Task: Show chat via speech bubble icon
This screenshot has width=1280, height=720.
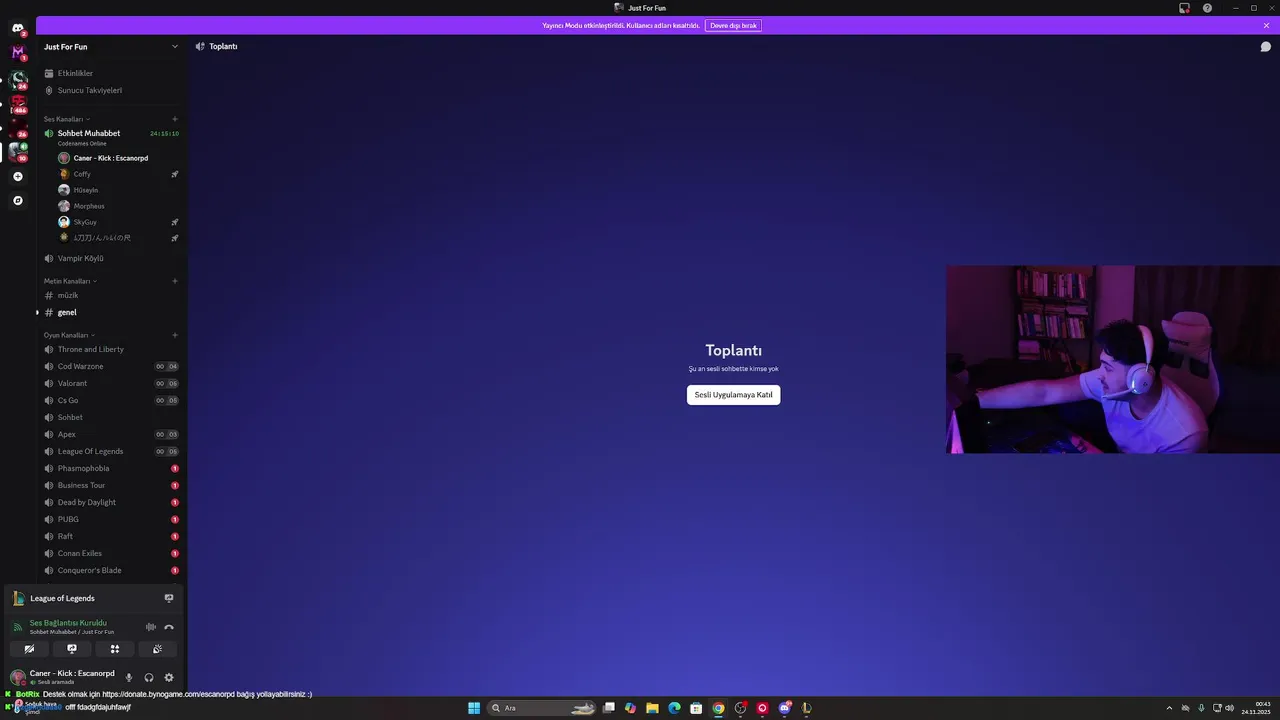Action: point(1265,46)
